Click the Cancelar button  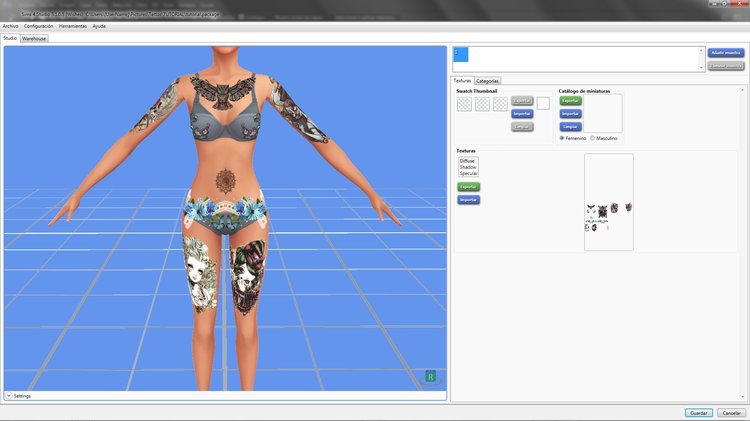click(x=731, y=413)
